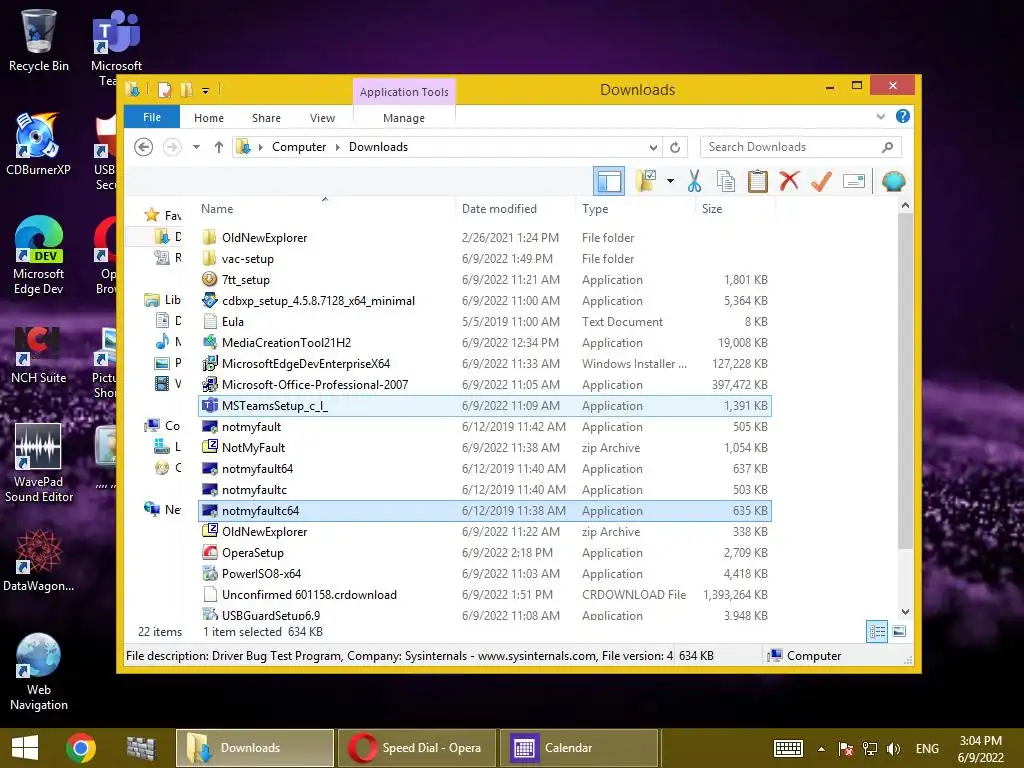The width and height of the screenshot is (1024, 768).
Task: Sort by Date modified column header
Action: (515, 209)
